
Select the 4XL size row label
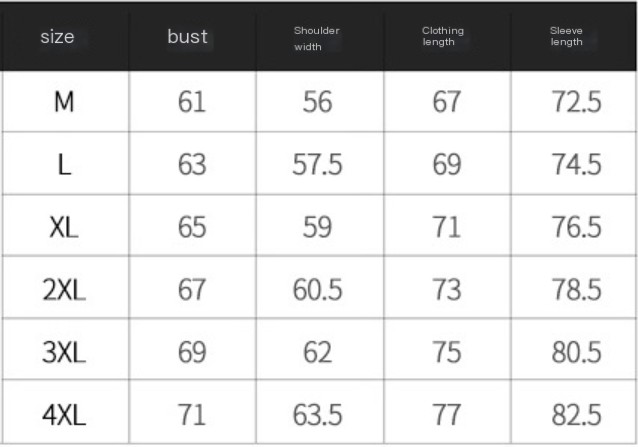click(x=64, y=414)
